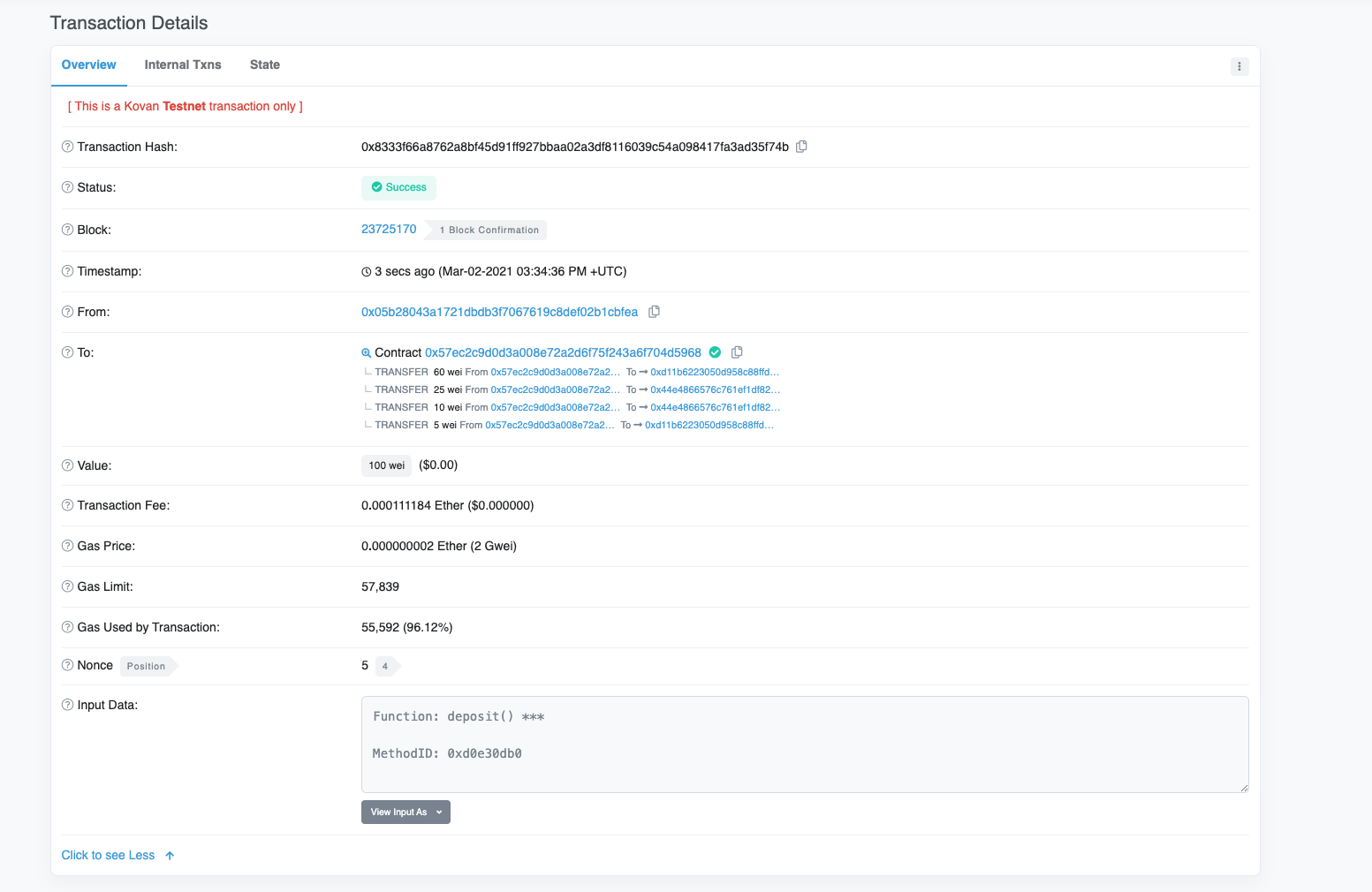Copy the To contract address
This screenshot has width=1372, height=892.
pos(737,352)
